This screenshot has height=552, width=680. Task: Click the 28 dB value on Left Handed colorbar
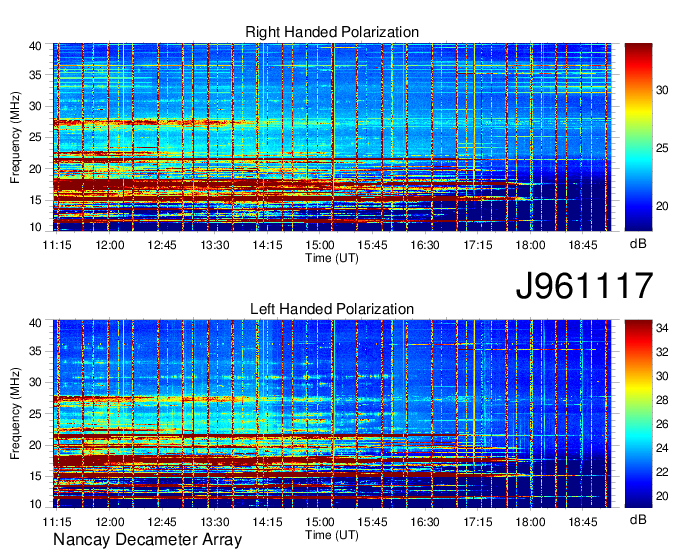[662, 400]
